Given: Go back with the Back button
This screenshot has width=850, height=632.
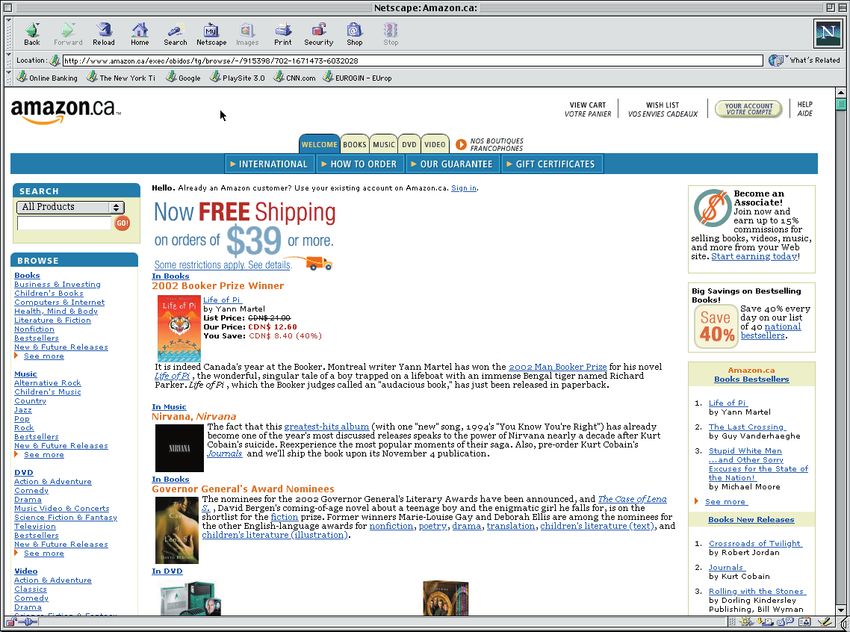Looking at the screenshot, I should (32, 34).
